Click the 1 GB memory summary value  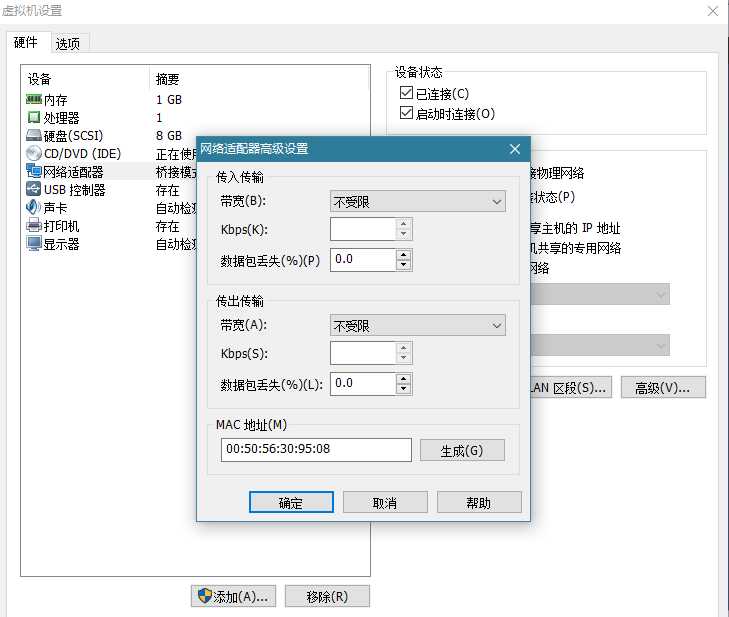pyautogui.click(x=169, y=100)
